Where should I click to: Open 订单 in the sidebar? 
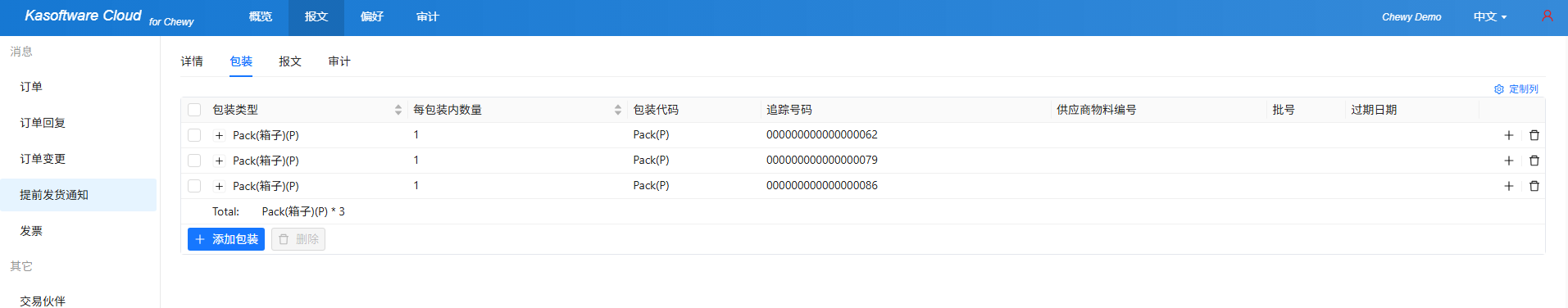(78, 87)
